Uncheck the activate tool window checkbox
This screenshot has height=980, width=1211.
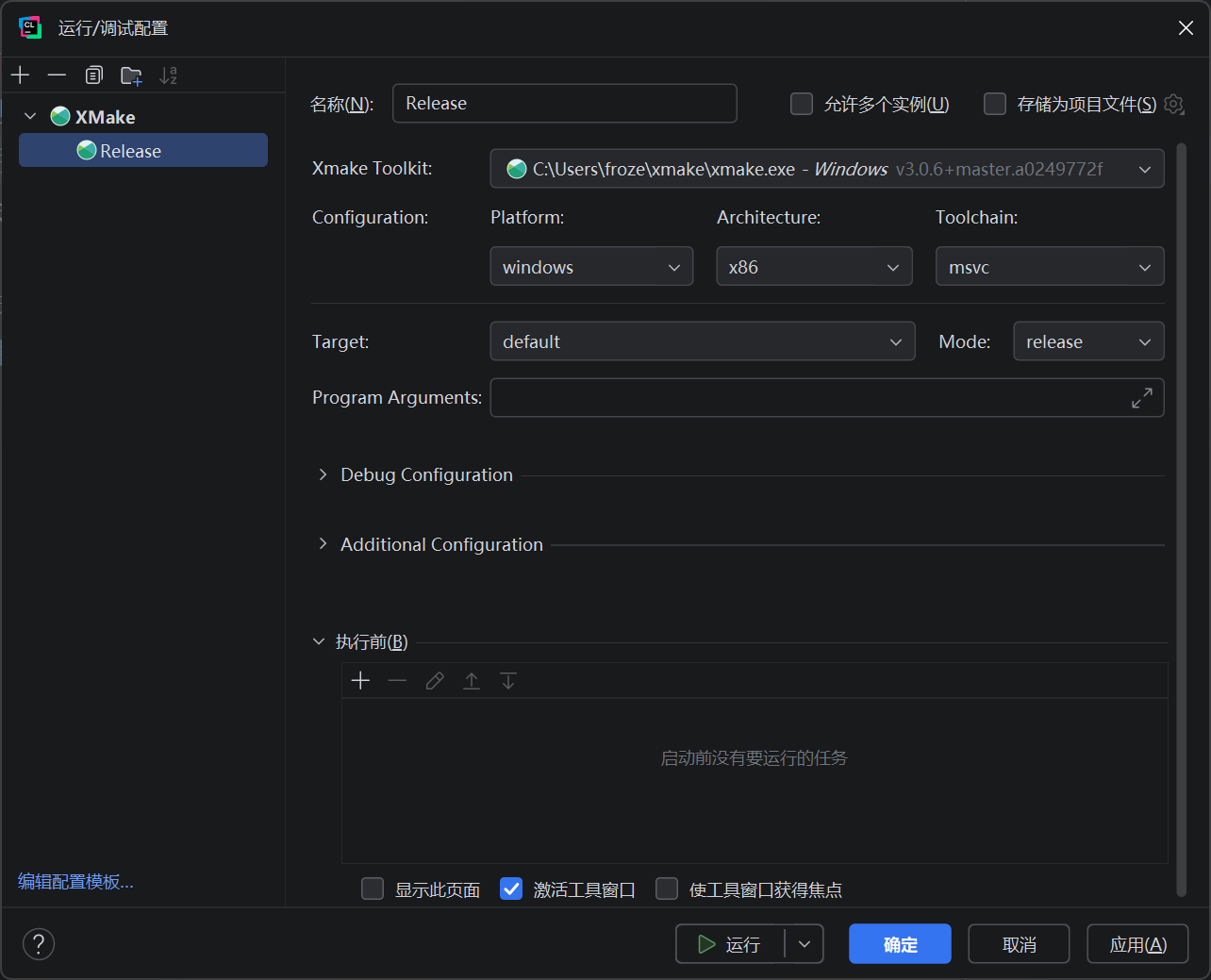coord(511,889)
